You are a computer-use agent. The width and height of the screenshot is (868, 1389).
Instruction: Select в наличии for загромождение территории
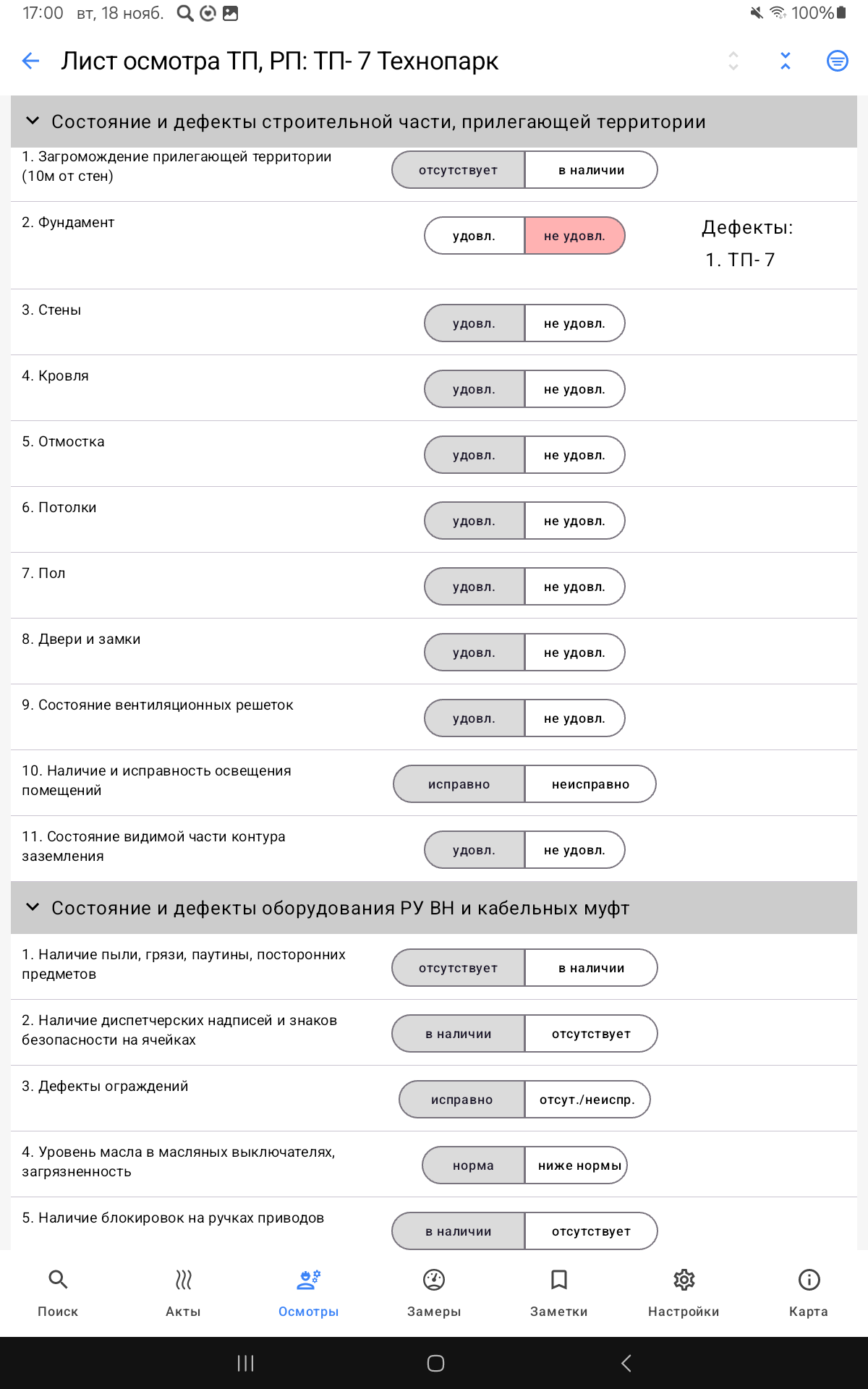pos(591,170)
